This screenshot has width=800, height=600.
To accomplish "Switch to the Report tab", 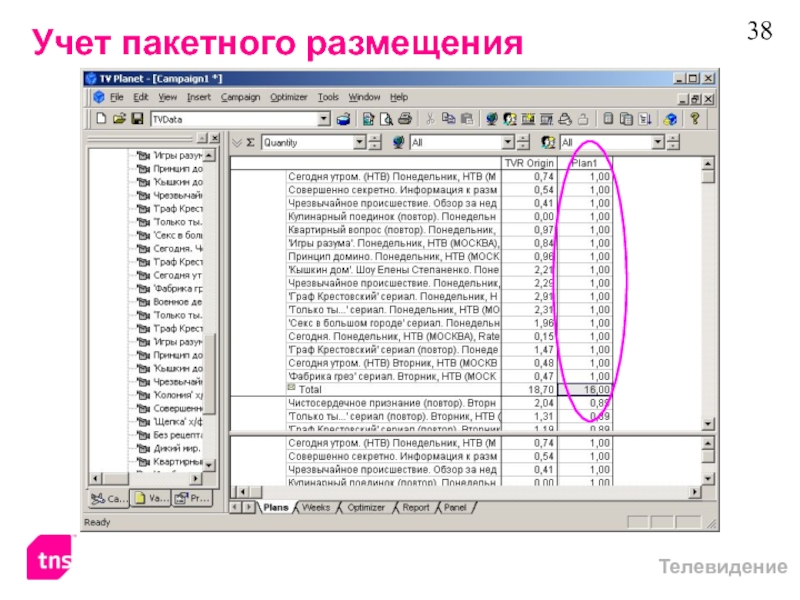I will 415,508.
